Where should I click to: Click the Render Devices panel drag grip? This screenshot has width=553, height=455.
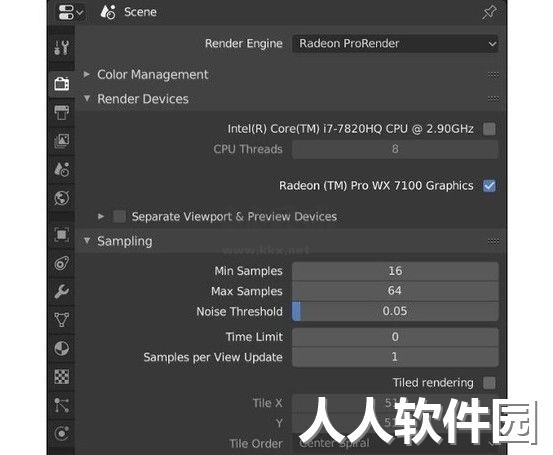coord(493,99)
